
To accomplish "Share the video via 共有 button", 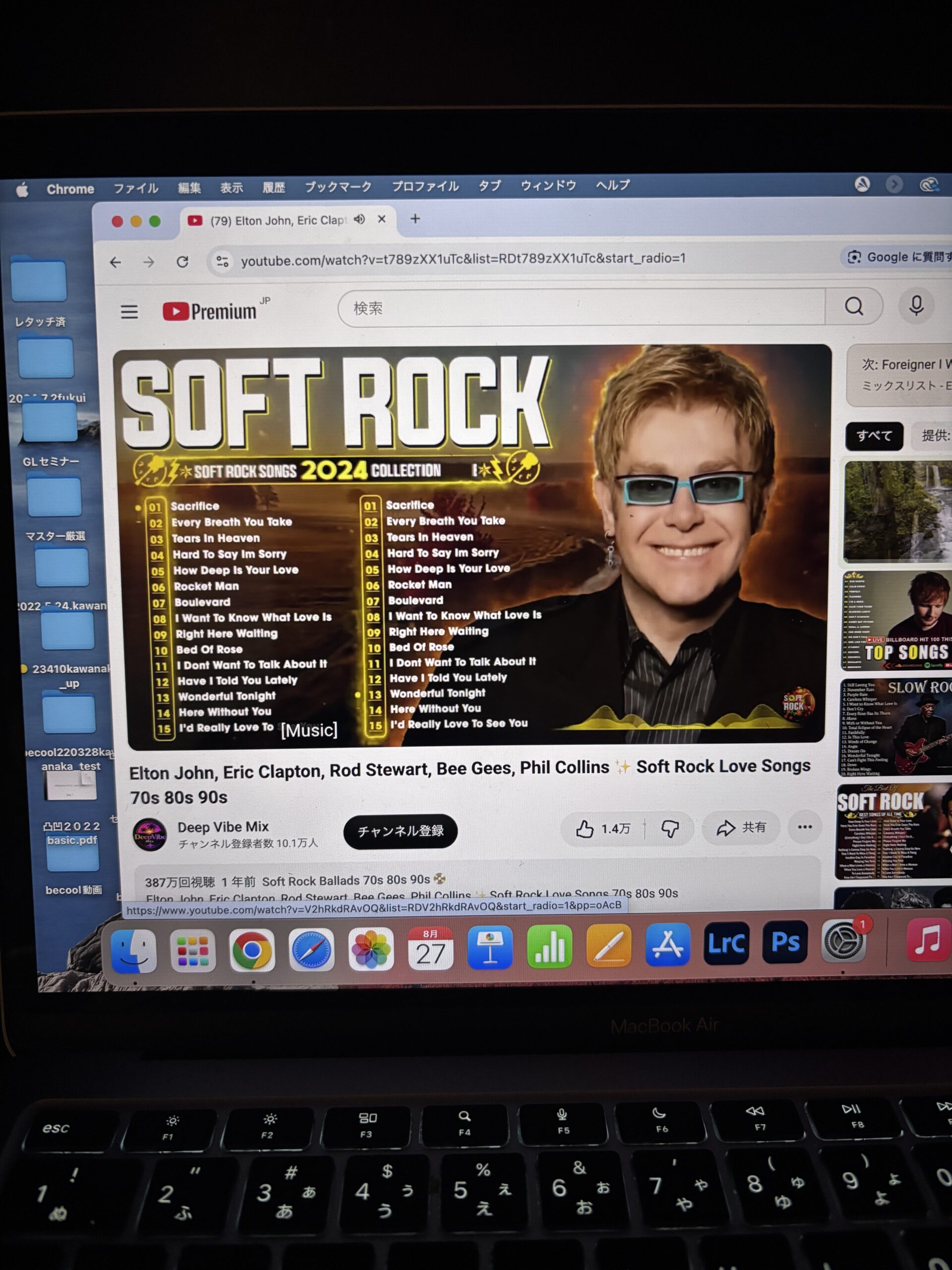I will click(x=741, y=827).
